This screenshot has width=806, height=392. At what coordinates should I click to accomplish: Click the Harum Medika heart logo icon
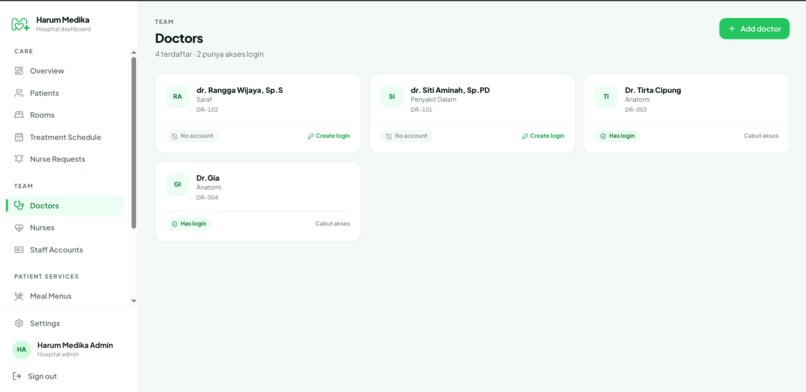point(20,24)
